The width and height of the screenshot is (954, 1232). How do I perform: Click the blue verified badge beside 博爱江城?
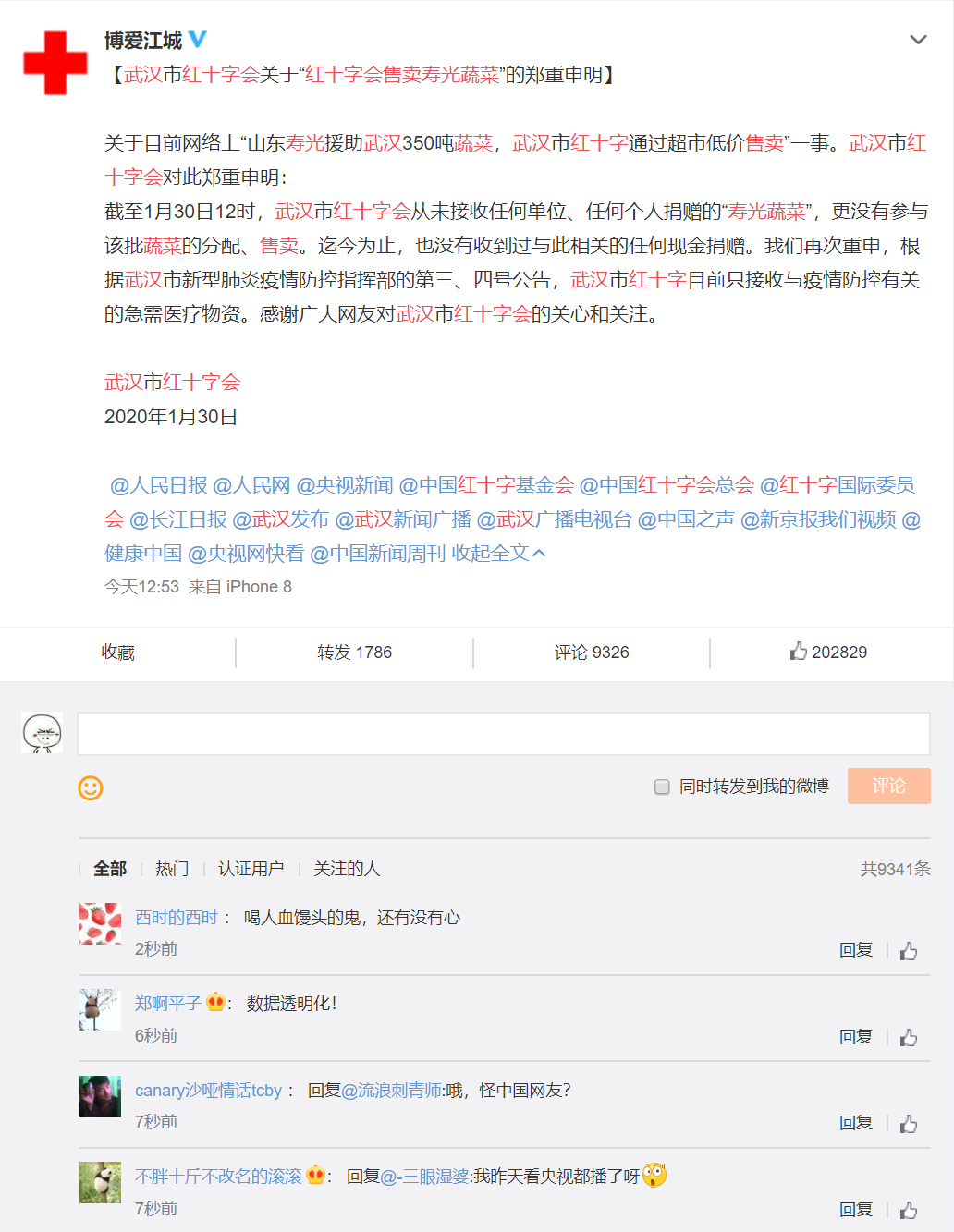point(198,40)
